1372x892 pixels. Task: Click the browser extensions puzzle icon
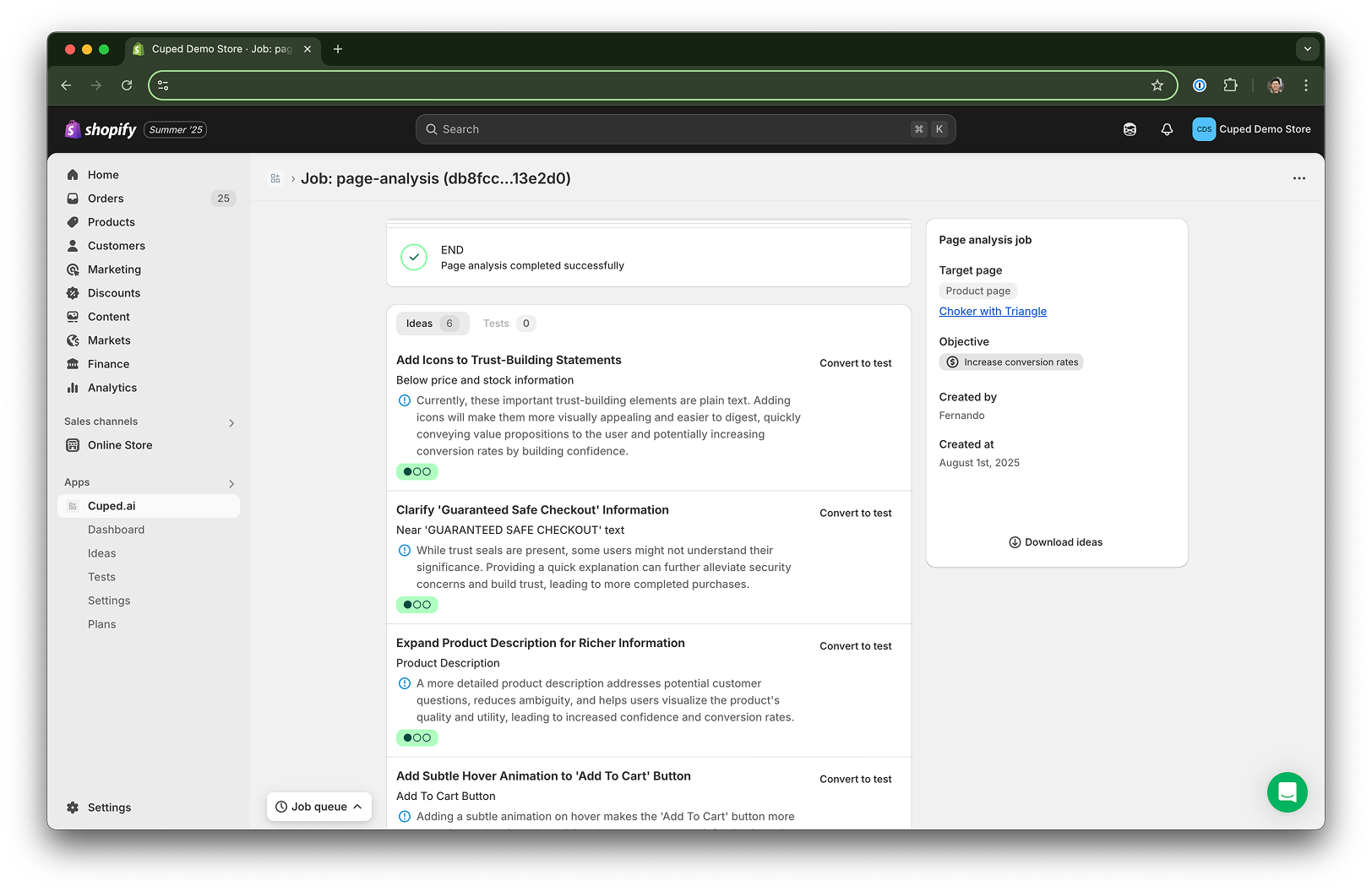pyautogui.click(x=1230, y=85)
